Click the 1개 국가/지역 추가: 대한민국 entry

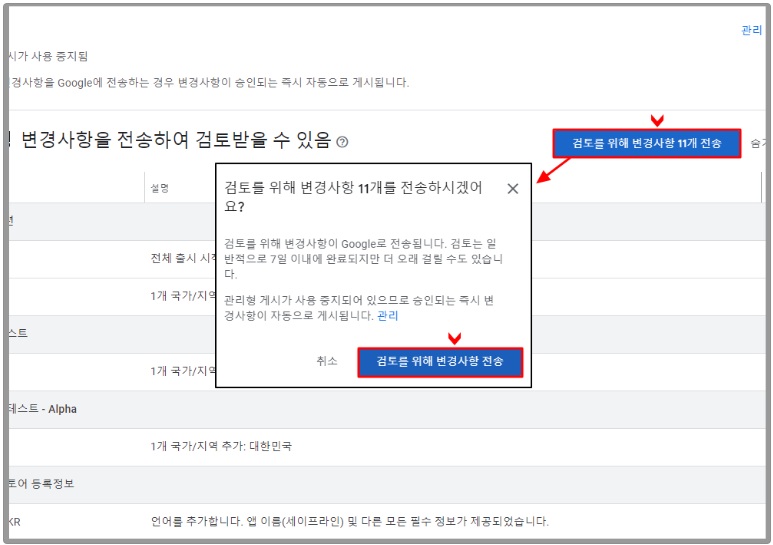pyautogui.click(x=221, y=446)
